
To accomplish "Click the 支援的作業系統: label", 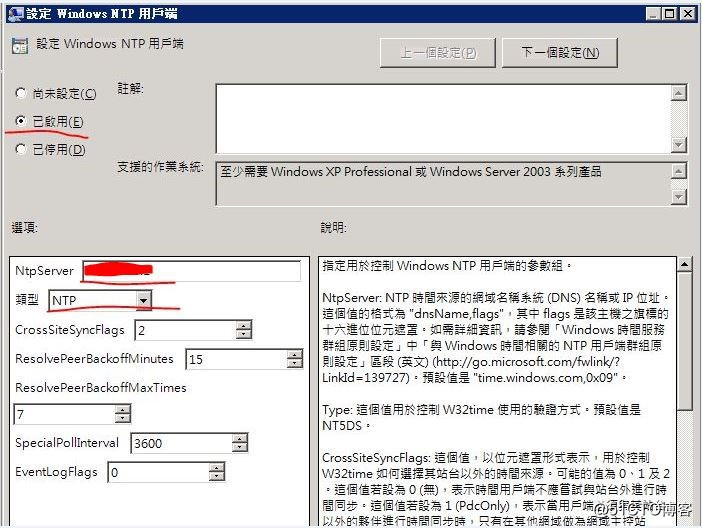I will (160, 167).
